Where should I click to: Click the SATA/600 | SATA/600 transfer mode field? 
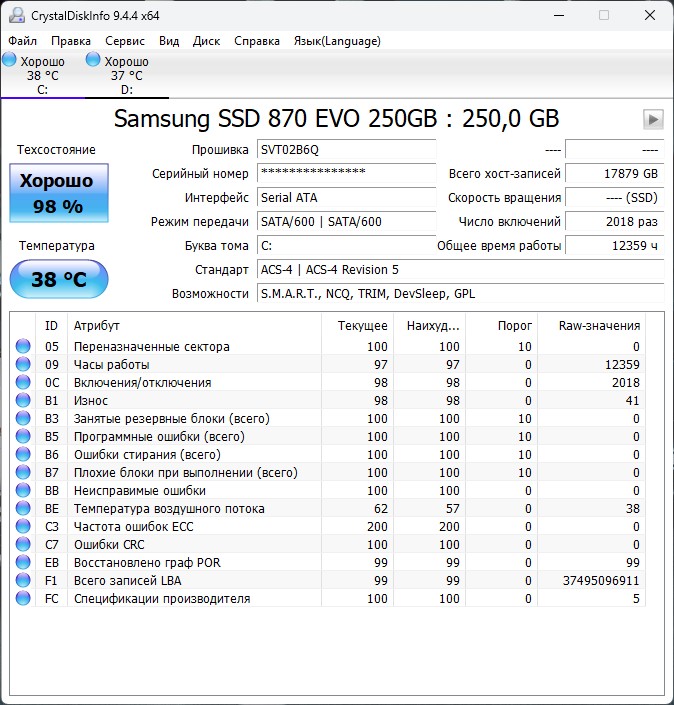pos(346,222)
